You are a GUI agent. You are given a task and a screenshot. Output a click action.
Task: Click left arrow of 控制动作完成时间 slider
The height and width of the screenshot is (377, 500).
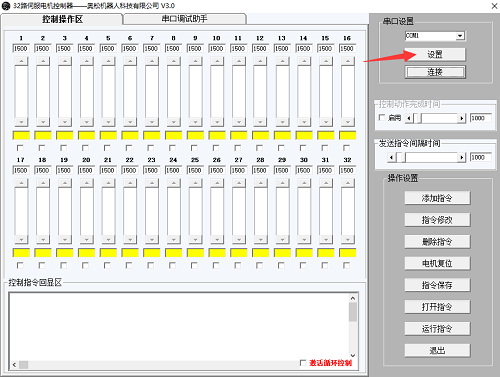tap(409, 118)
